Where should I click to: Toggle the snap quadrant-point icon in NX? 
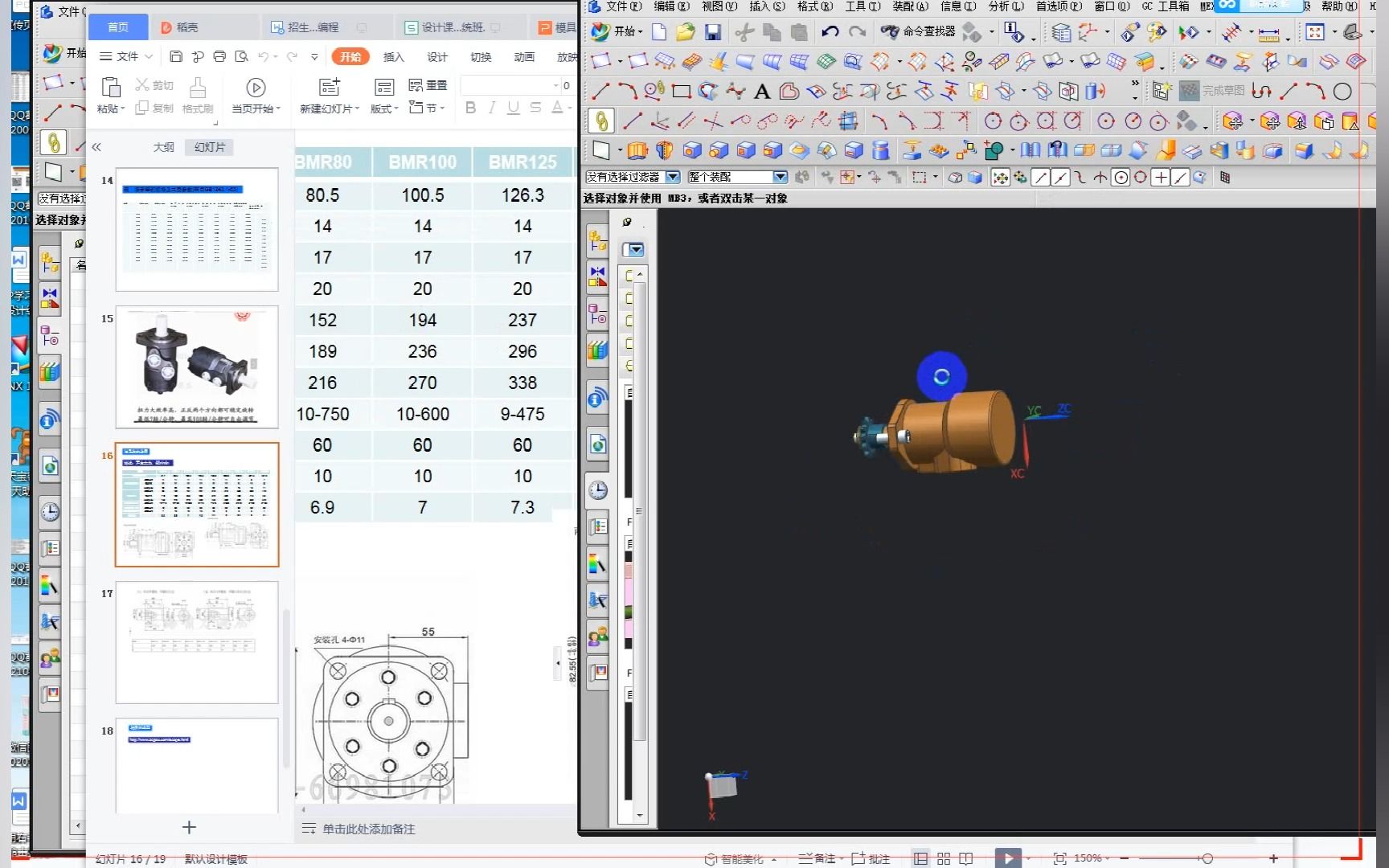tap(1140, 178)
